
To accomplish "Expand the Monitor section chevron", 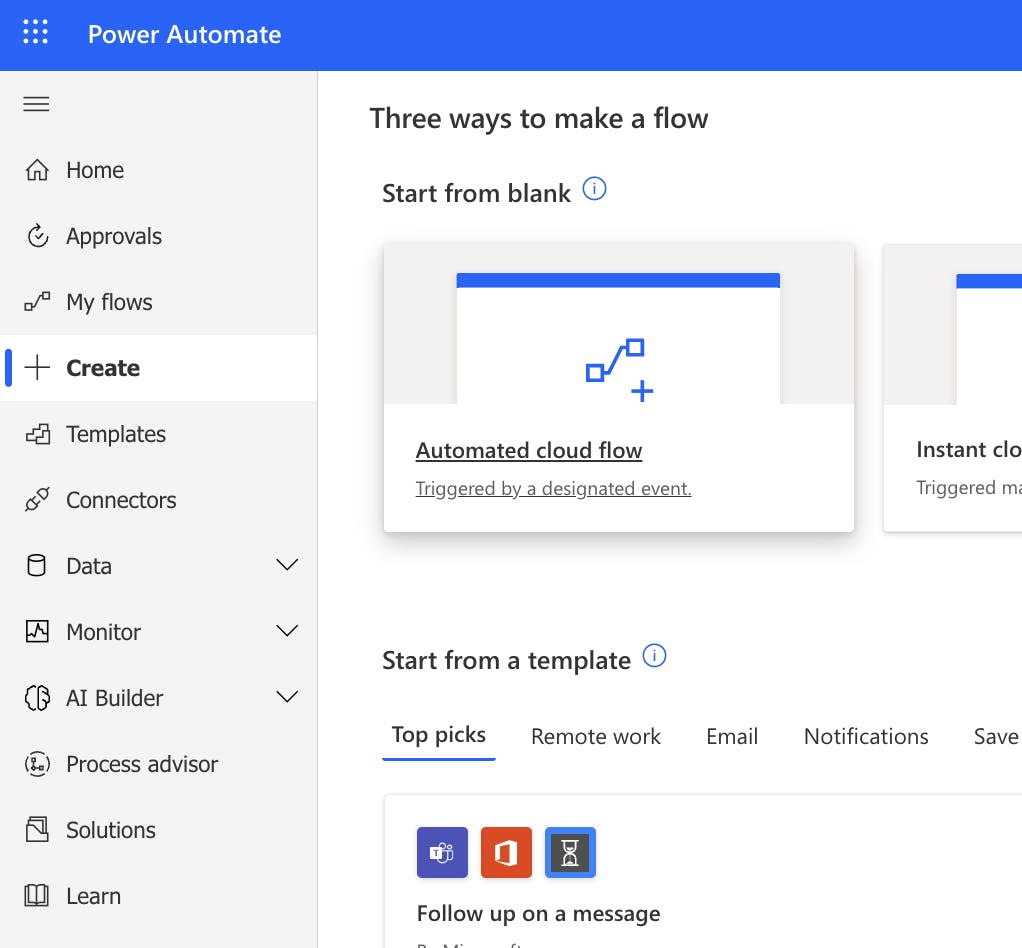I will pos(287,632).
